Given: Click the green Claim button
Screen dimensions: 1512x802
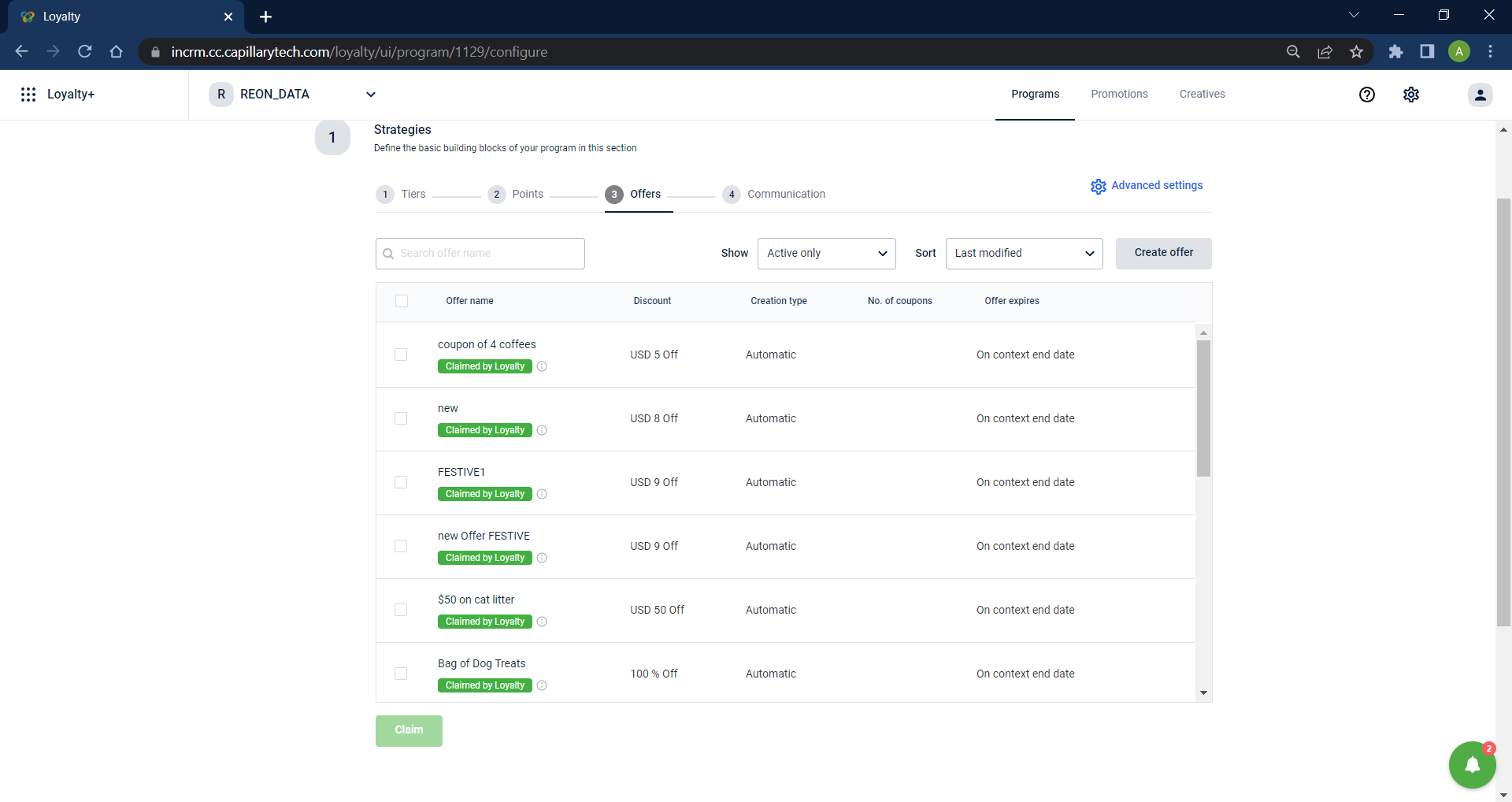Looking at the screenshot, I should [x=409, y=731].
